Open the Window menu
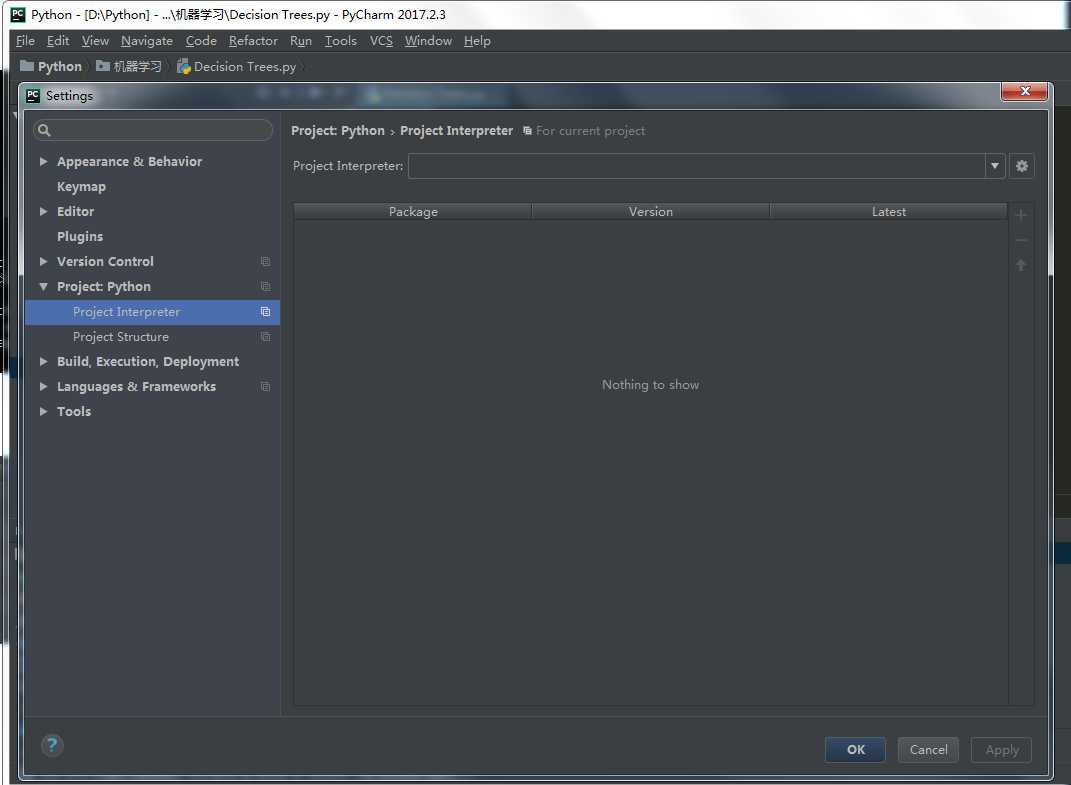The width and height of the screenshot is (1071, 785). (428, 41)
